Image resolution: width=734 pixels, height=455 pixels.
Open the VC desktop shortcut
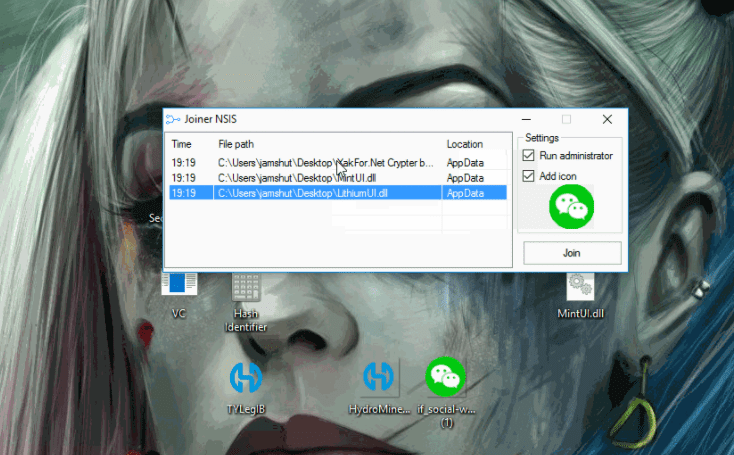coord(180,285)
